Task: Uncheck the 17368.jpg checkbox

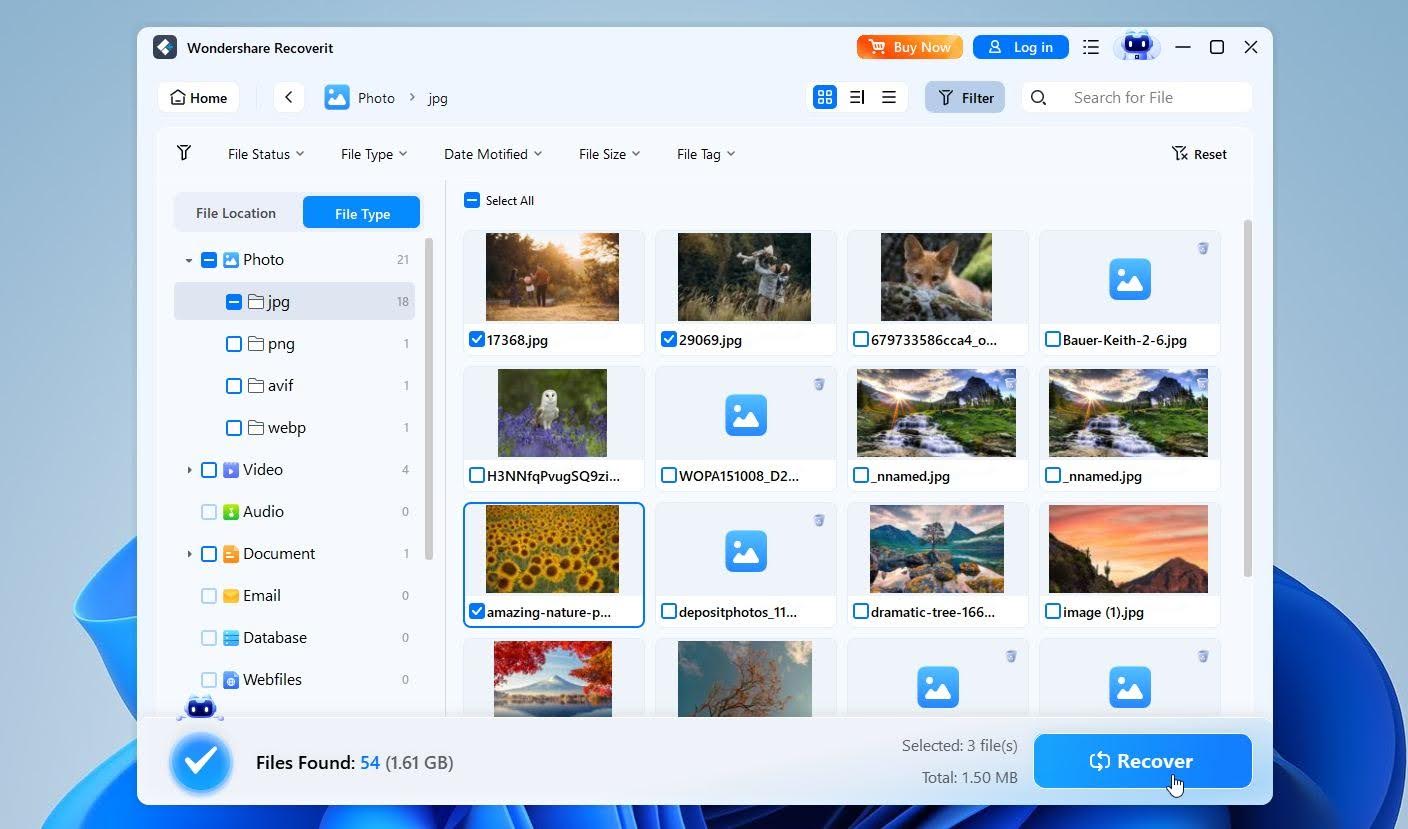Action: tap(477, 340)
